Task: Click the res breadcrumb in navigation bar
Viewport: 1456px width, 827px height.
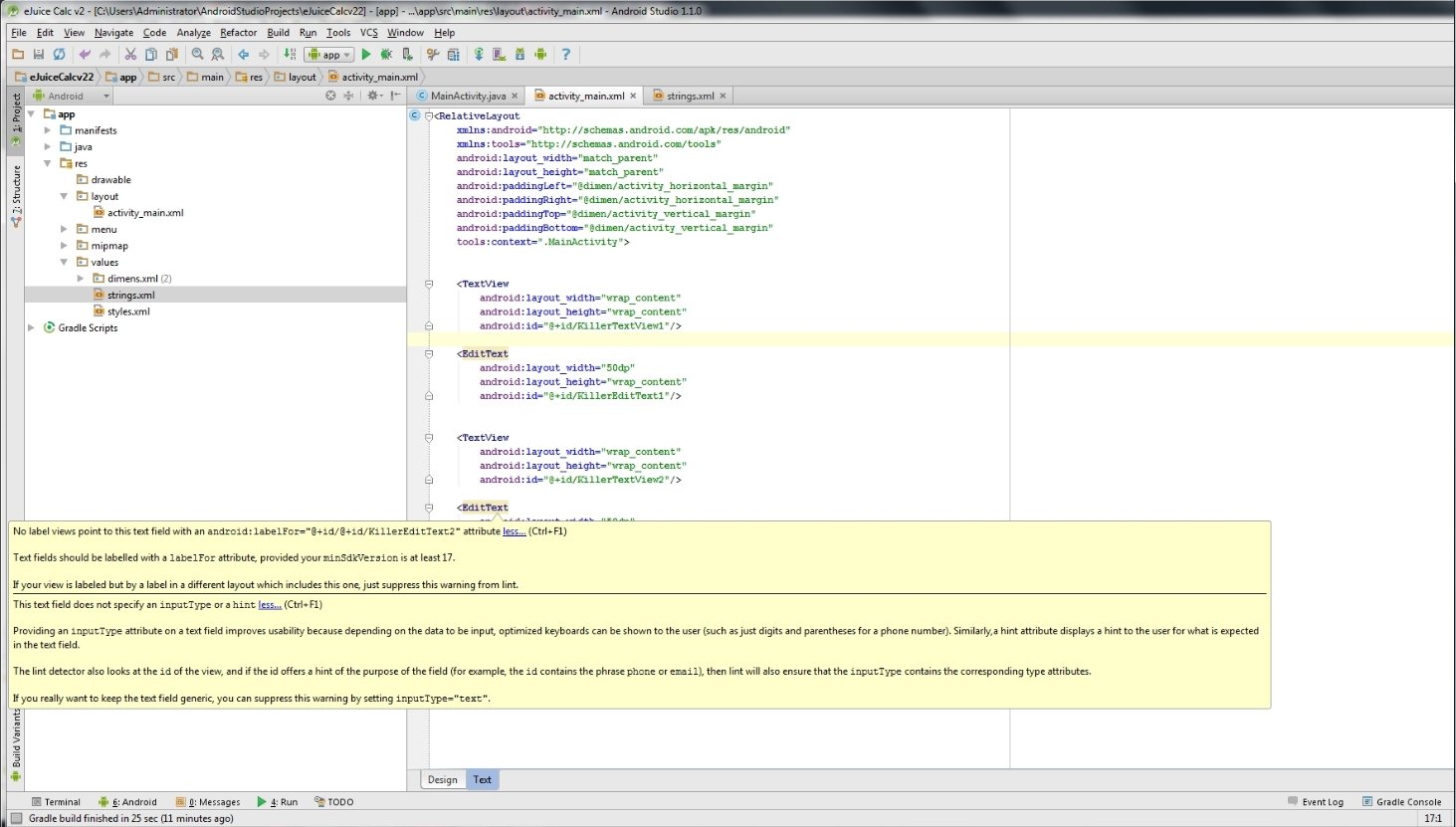Action: pyautogui.click(x=249, y=77)
